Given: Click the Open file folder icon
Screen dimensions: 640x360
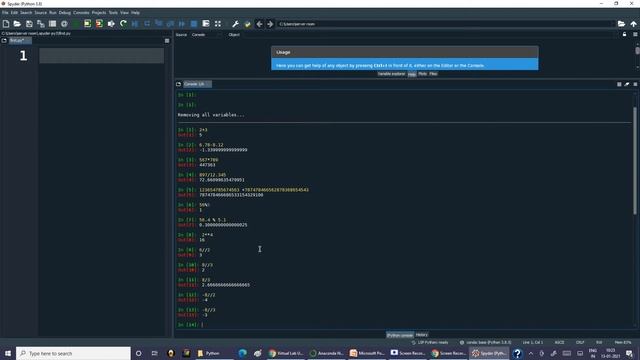Looking at the screenshot, I should pyautogui.click(x=17, y=24).
